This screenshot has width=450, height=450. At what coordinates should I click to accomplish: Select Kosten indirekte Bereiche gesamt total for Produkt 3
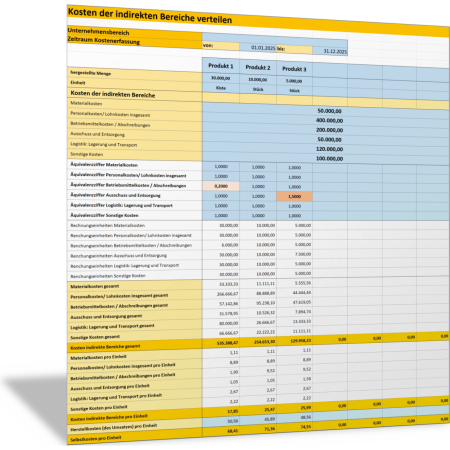(294, 340)
